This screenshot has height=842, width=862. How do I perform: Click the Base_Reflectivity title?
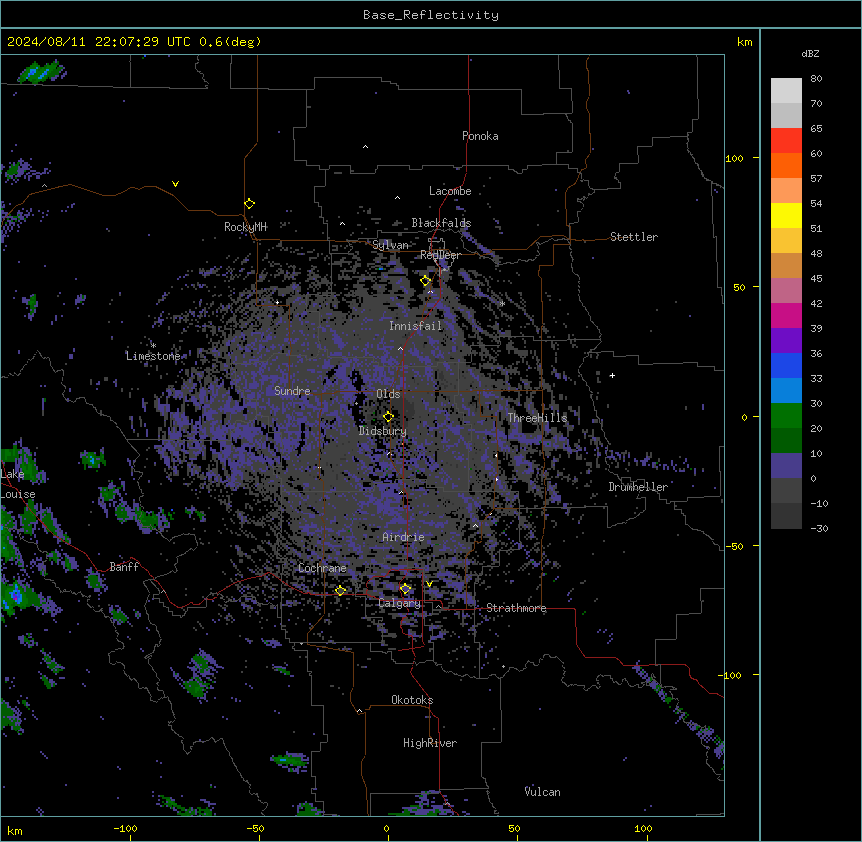[x=431, y=15]
